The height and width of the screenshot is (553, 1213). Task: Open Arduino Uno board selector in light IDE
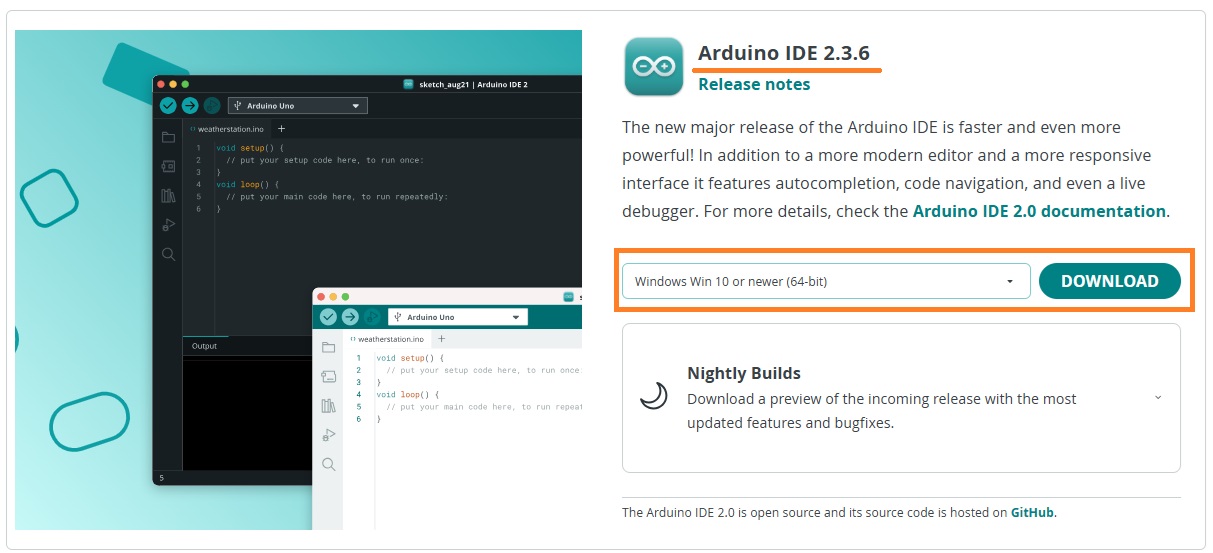click(458, 317)
